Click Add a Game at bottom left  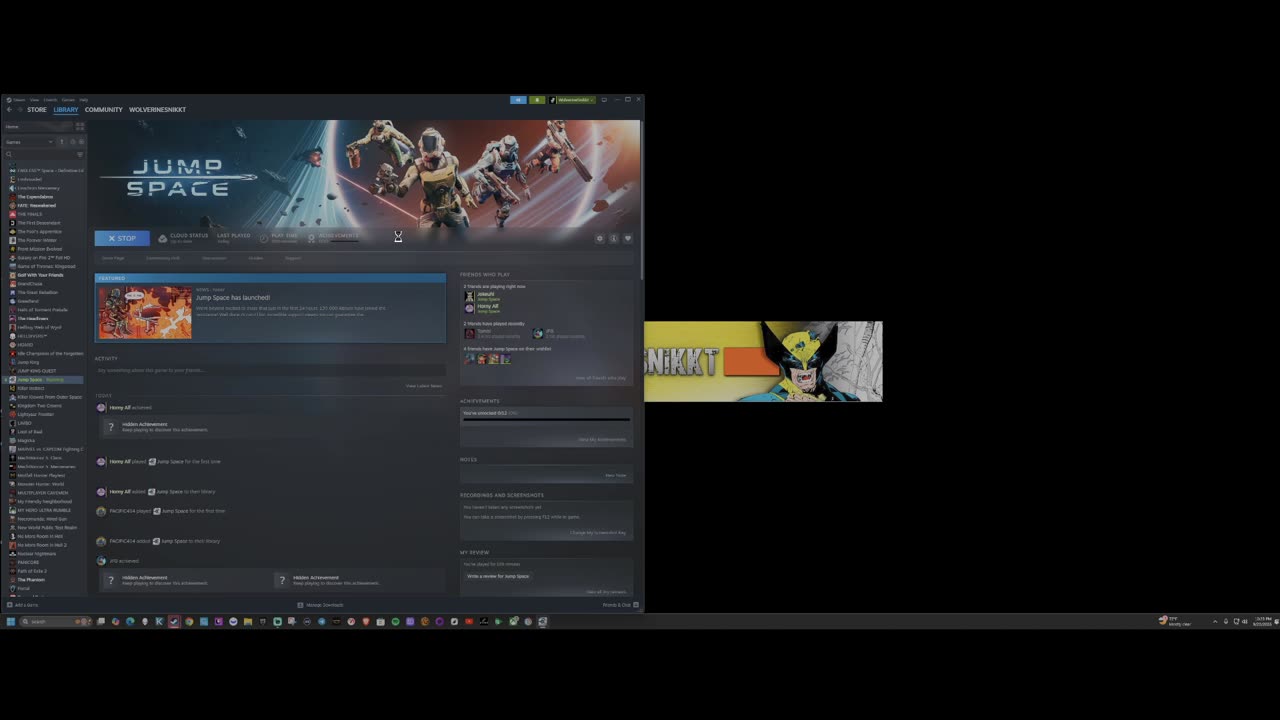pyautogui.click(x=23, y=605)
